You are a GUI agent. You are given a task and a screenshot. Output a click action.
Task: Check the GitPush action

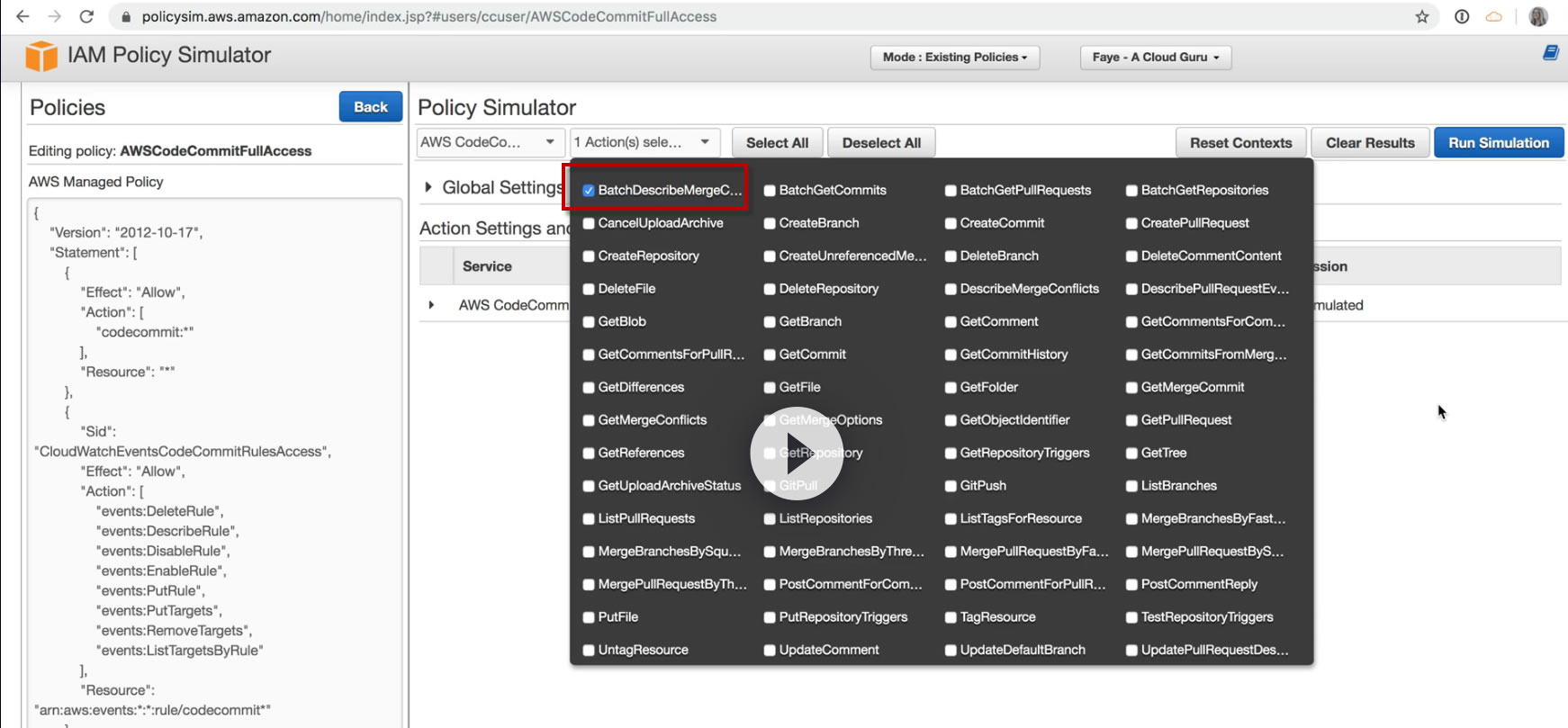coord(951,486)
